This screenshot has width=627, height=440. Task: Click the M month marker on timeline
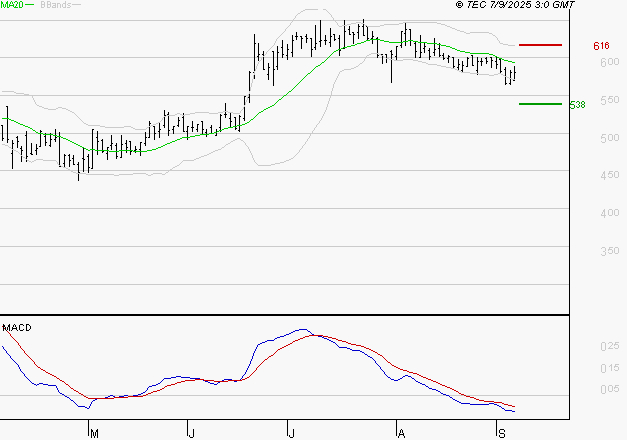click(94, 434)
